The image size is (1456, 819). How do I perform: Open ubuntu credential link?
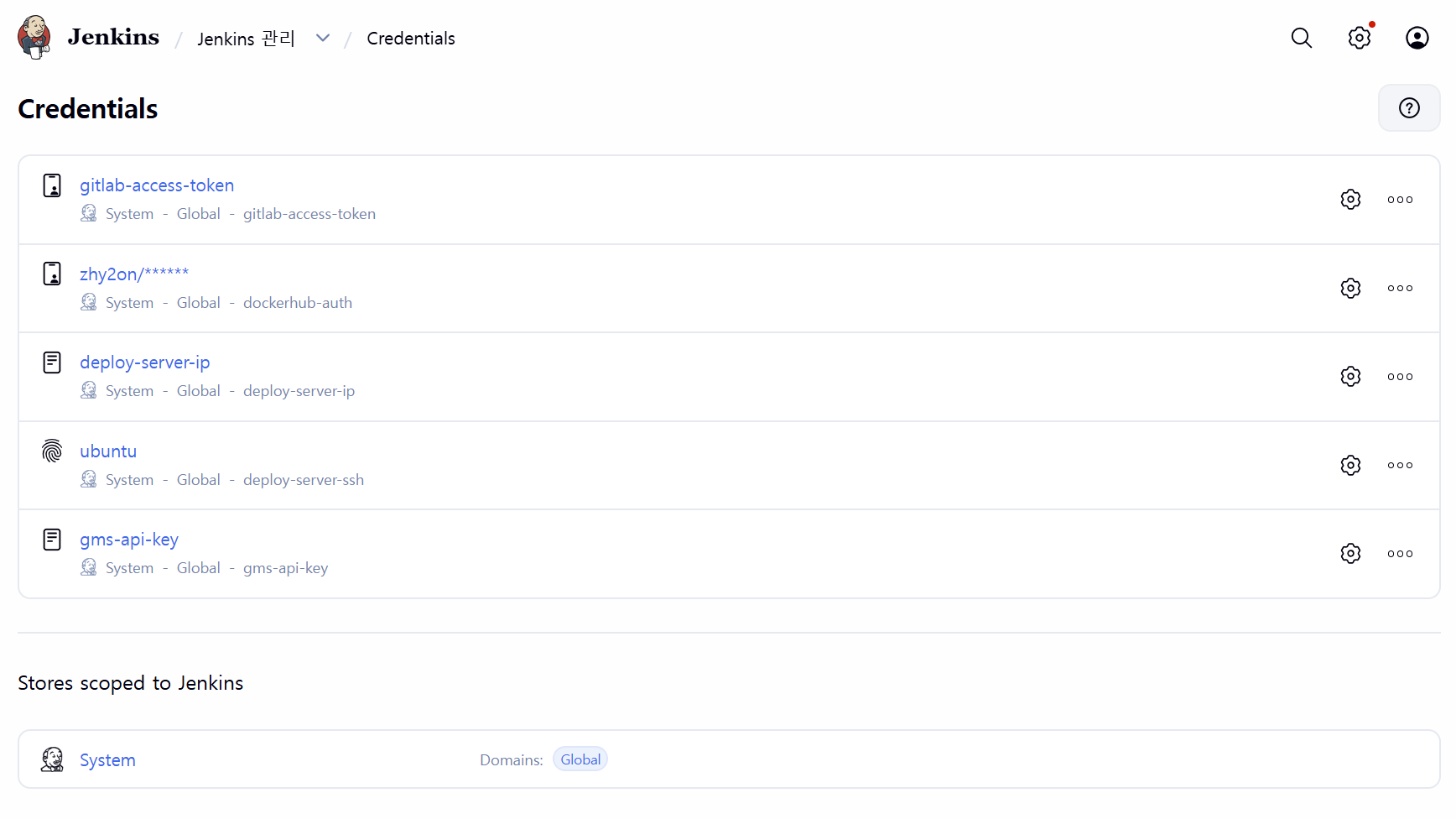108,451
